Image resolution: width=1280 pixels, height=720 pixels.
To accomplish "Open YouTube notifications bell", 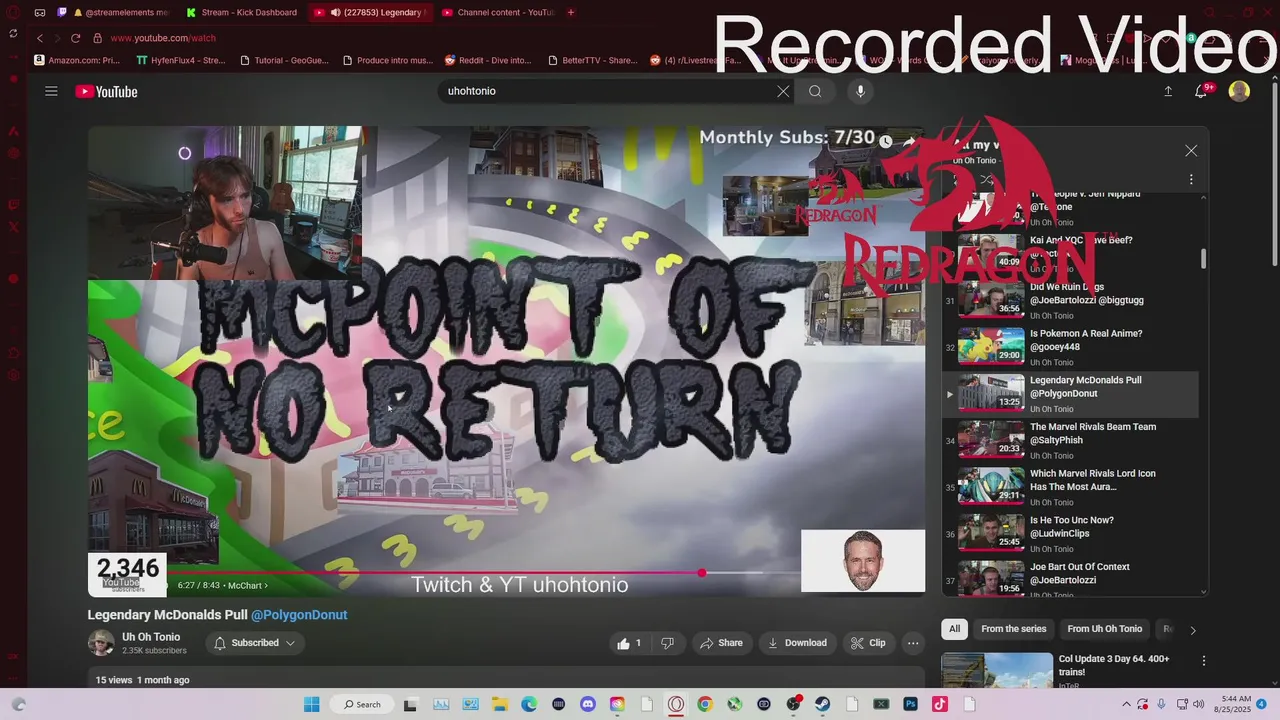I will tap(1202, 91).
